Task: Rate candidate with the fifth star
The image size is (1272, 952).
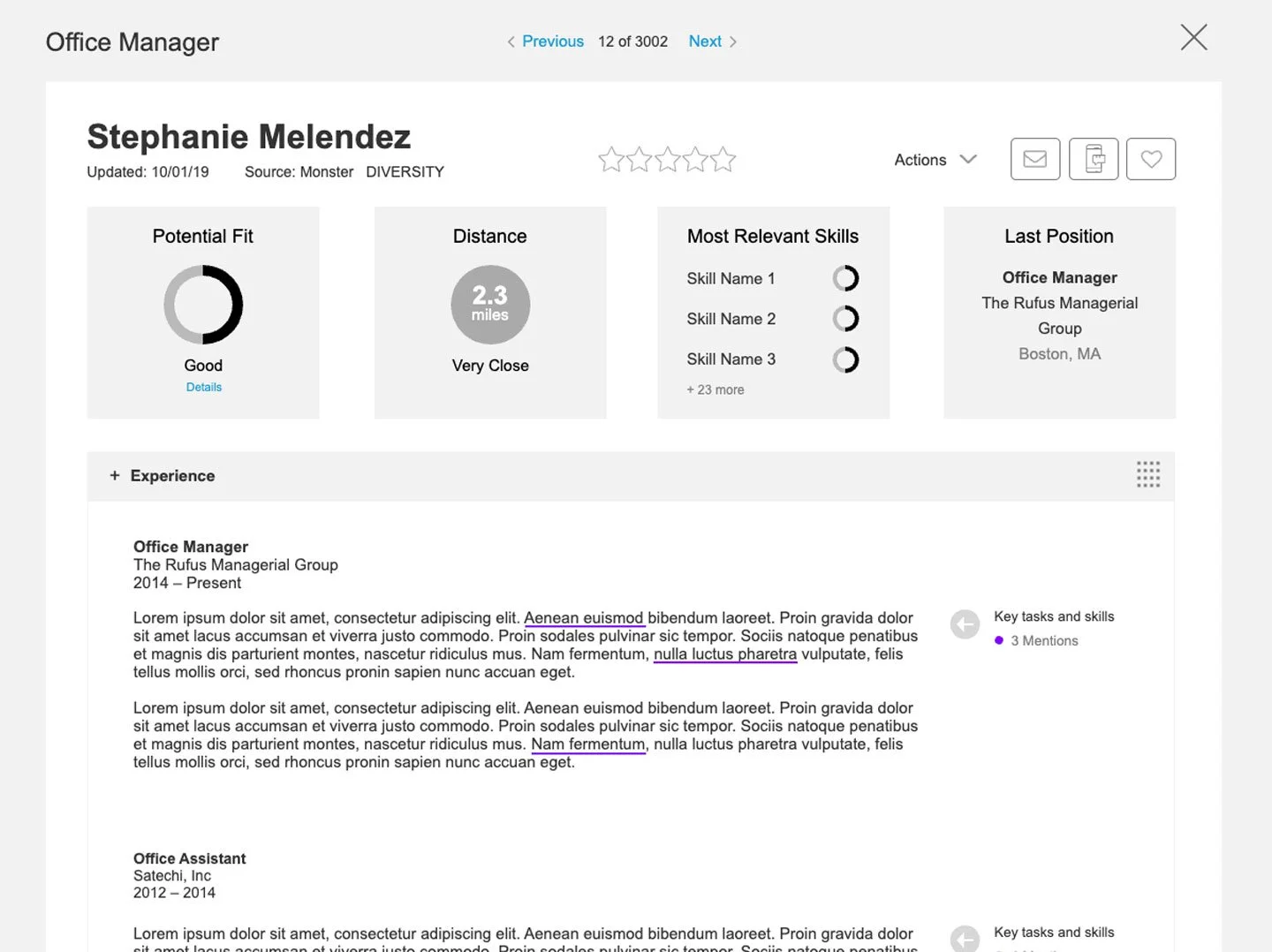Action: coord(723,160)
